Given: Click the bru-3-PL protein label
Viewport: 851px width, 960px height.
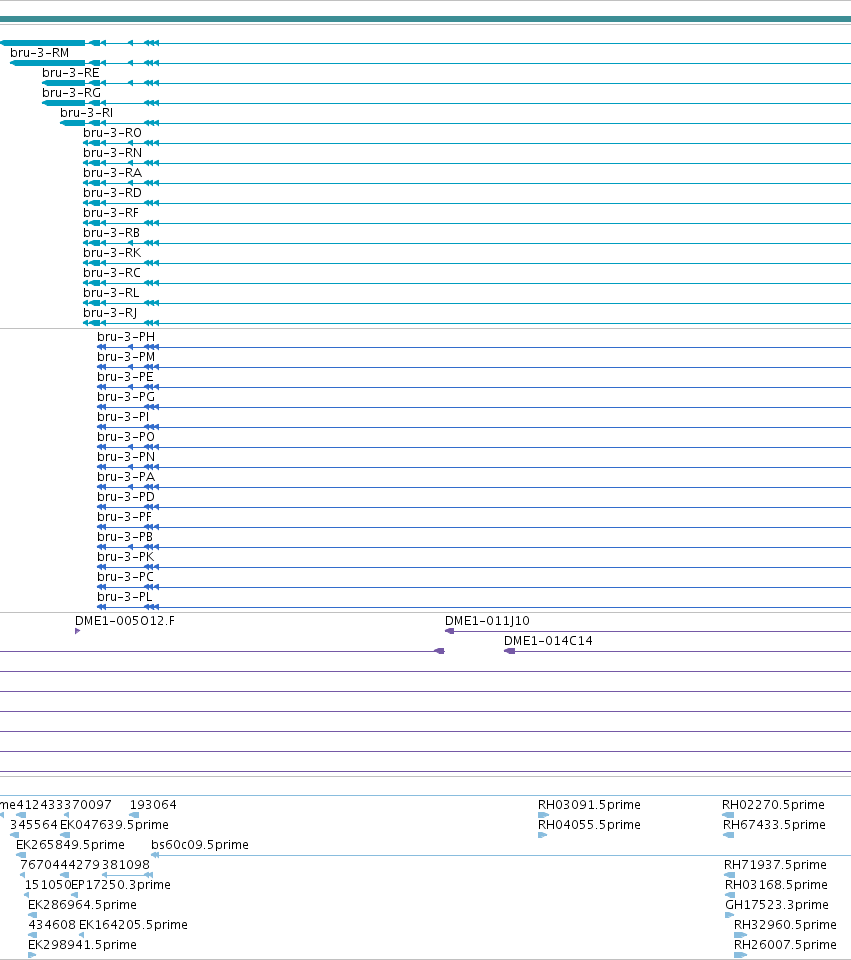Looking at the screenshot, I should click(125, 597).
